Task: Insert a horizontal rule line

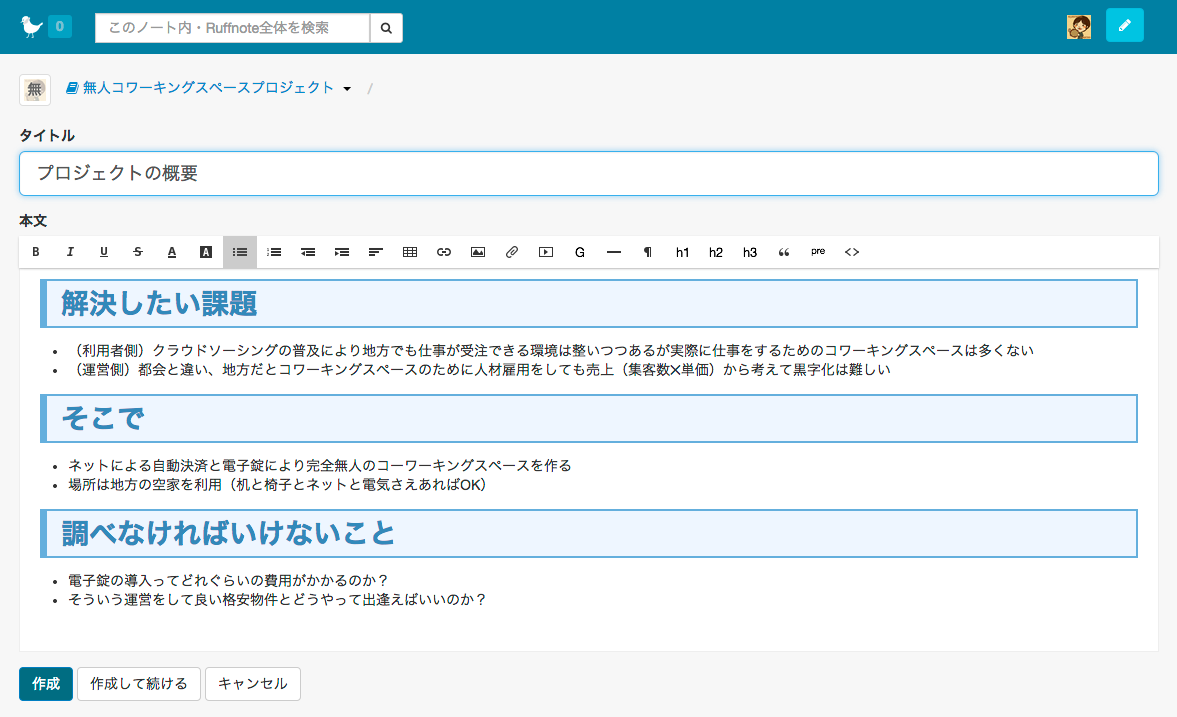Action: [x=614, y=252]
